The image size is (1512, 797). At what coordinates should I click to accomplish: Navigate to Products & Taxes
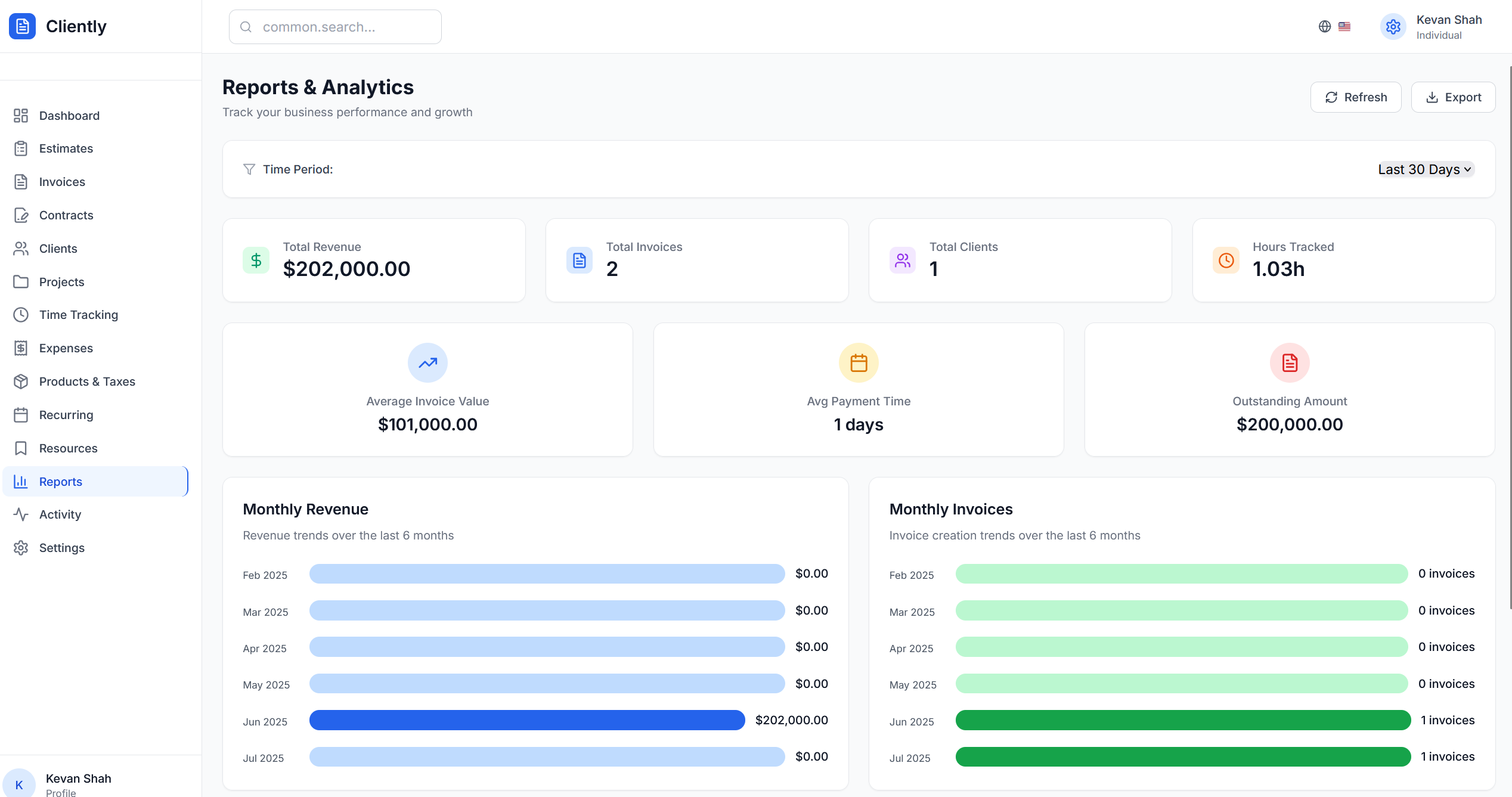(x=87, y=382)
